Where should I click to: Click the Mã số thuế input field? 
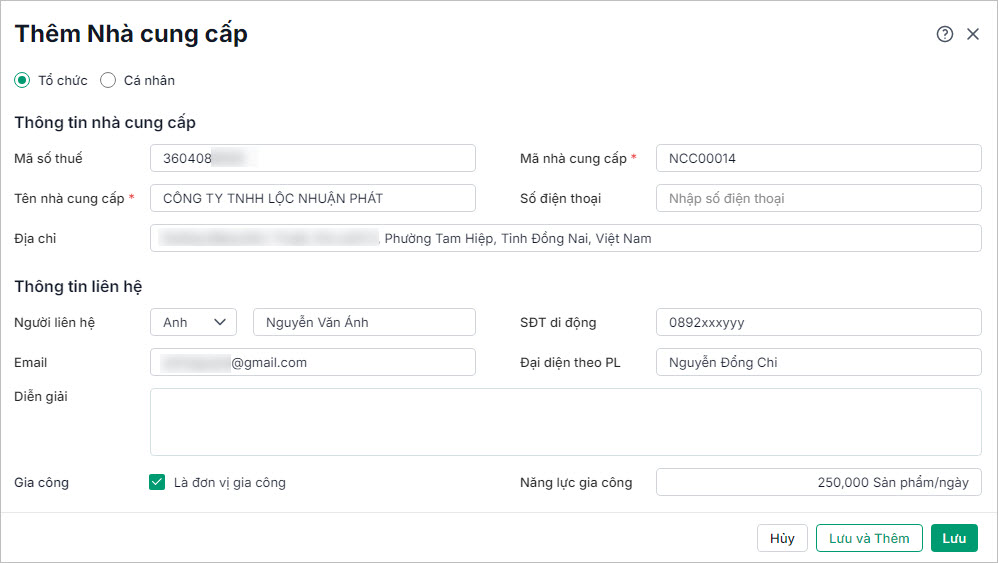[x=312, y=158]
